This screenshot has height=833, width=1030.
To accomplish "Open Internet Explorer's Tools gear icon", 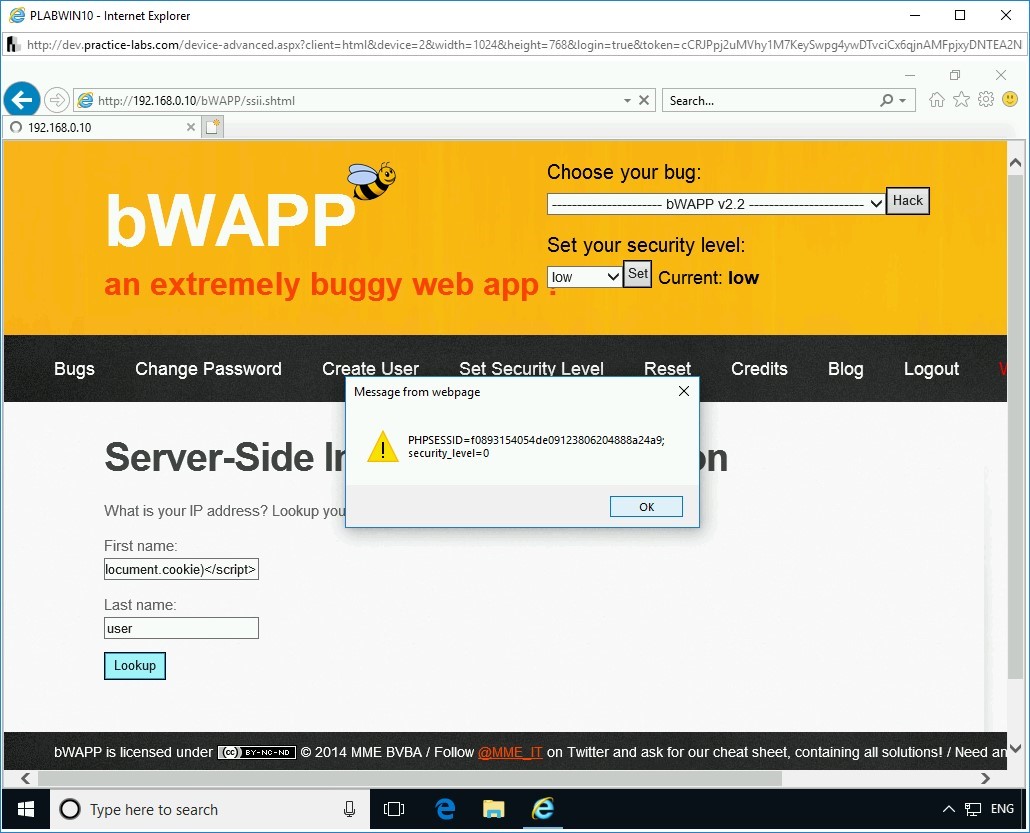I will tap(986, 99).
